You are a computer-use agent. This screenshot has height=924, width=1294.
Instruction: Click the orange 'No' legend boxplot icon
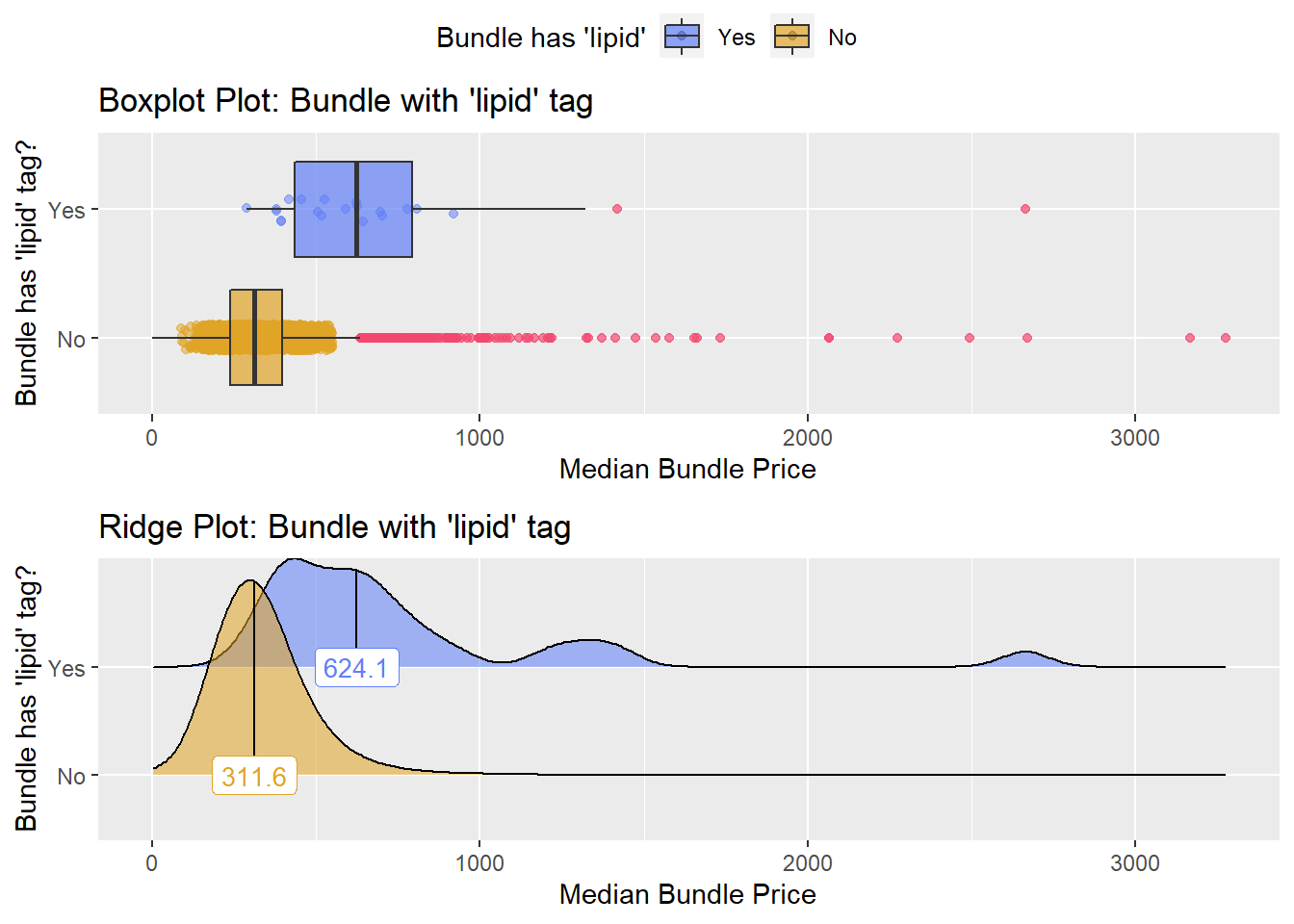(x=792, y=37)
